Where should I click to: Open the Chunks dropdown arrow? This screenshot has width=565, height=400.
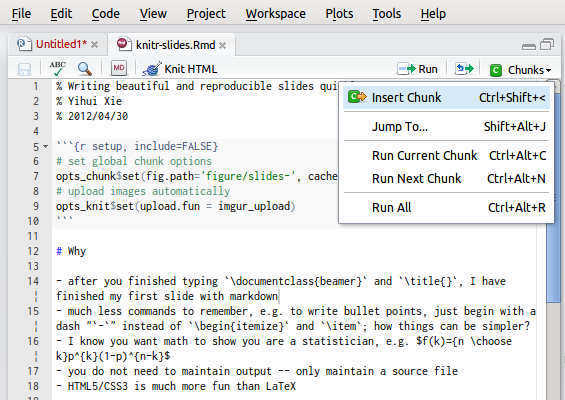click(548, 70)
